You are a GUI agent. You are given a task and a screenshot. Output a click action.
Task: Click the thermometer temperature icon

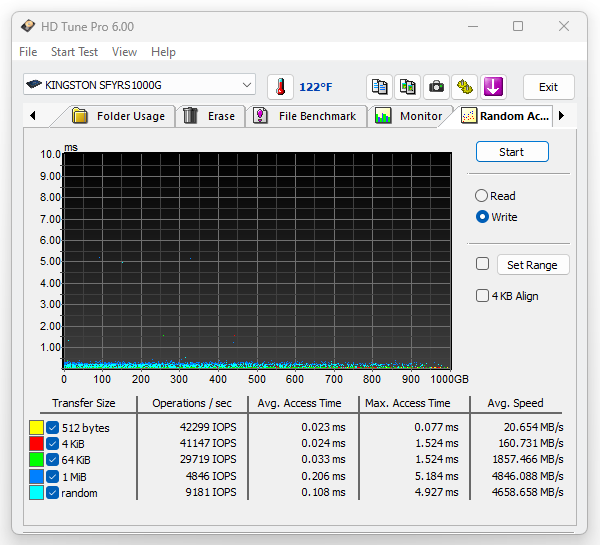280,87
